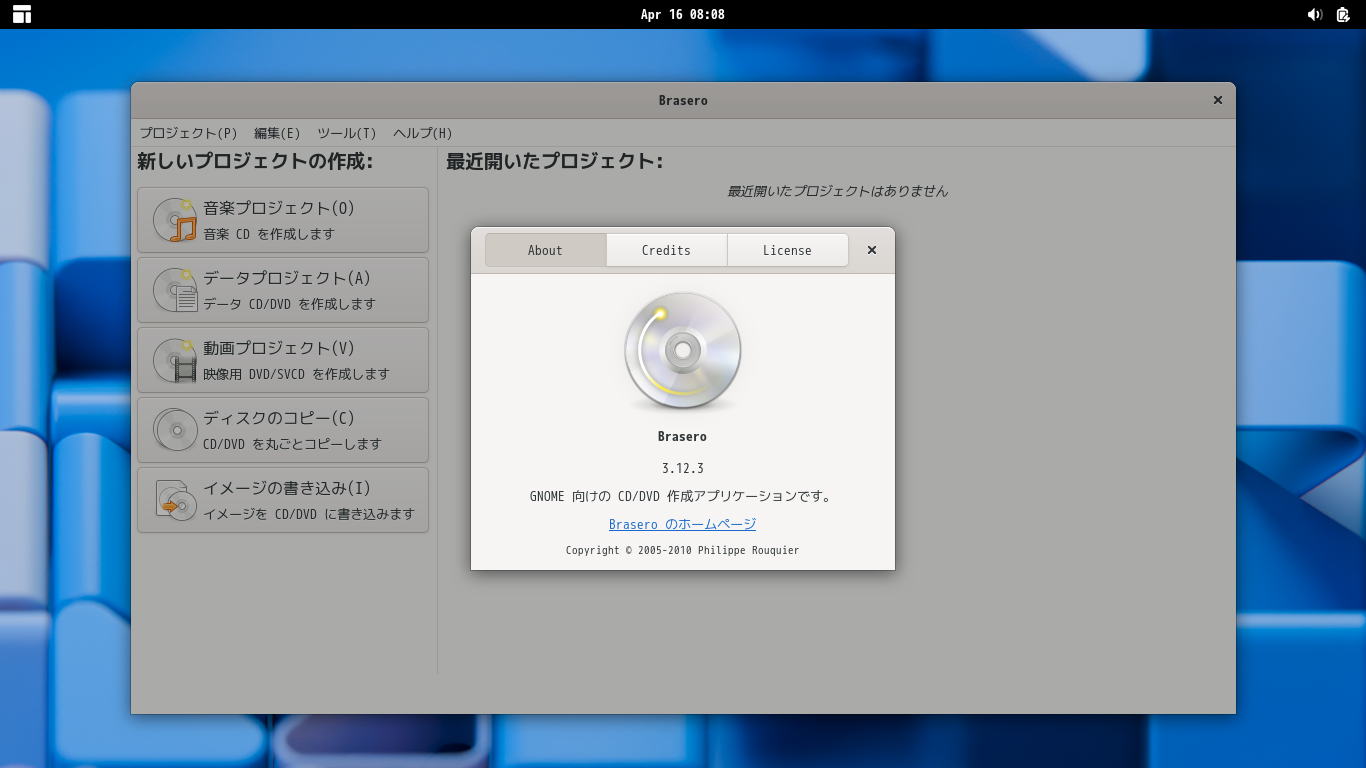Choose イメージの書き込み(I) burn image
This screenshot has height=768, width=1366.
[x=283, y=500]
